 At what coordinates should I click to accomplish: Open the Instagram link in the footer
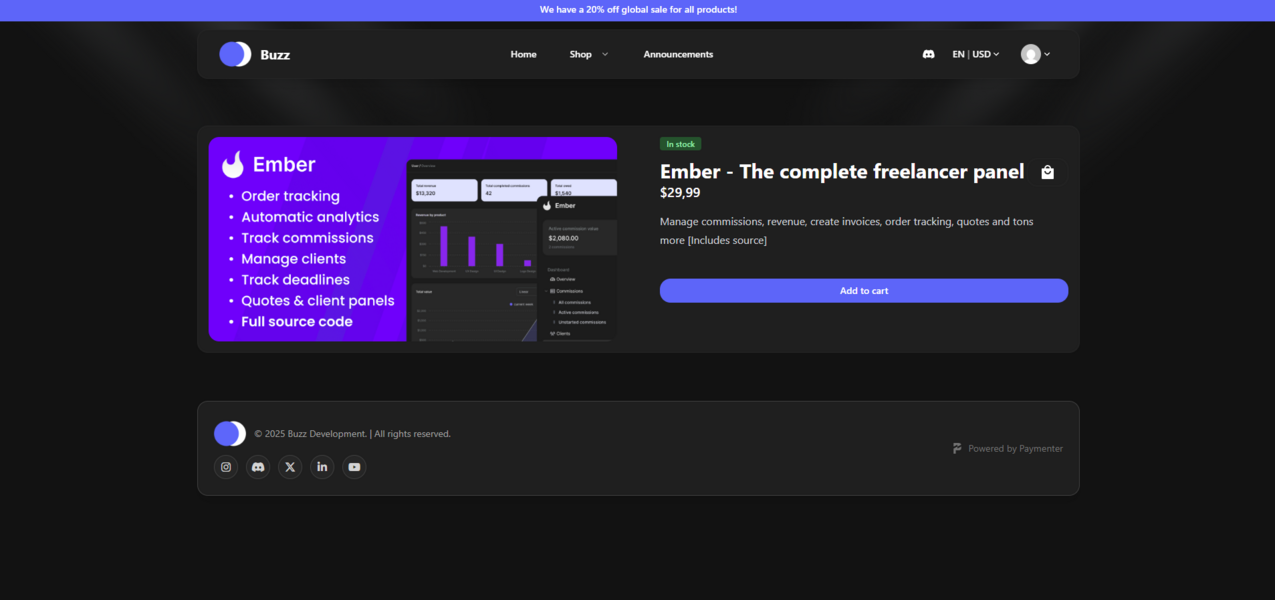click(x=226, y=467)
